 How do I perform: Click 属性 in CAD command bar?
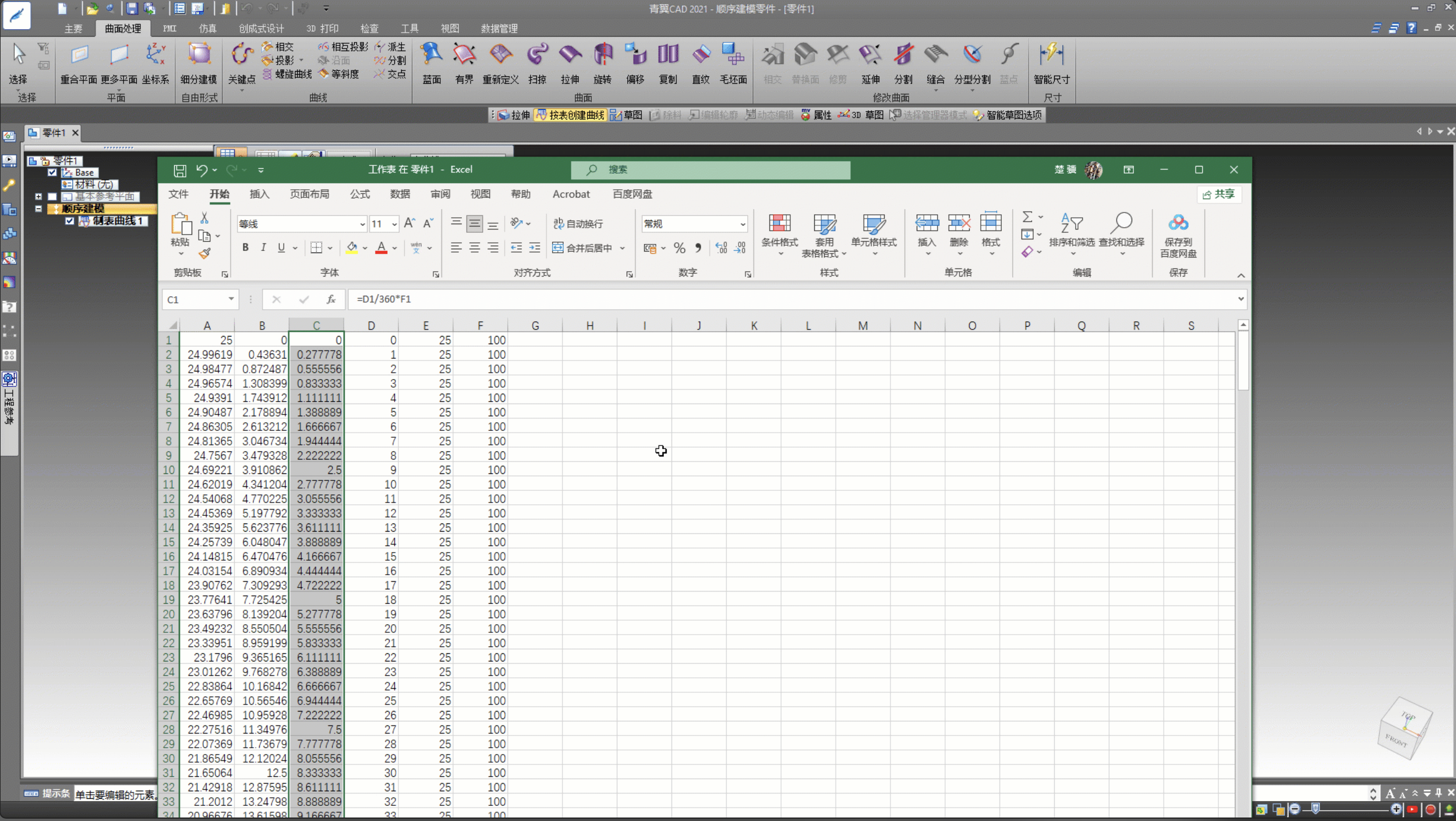(x=816, y=115)
